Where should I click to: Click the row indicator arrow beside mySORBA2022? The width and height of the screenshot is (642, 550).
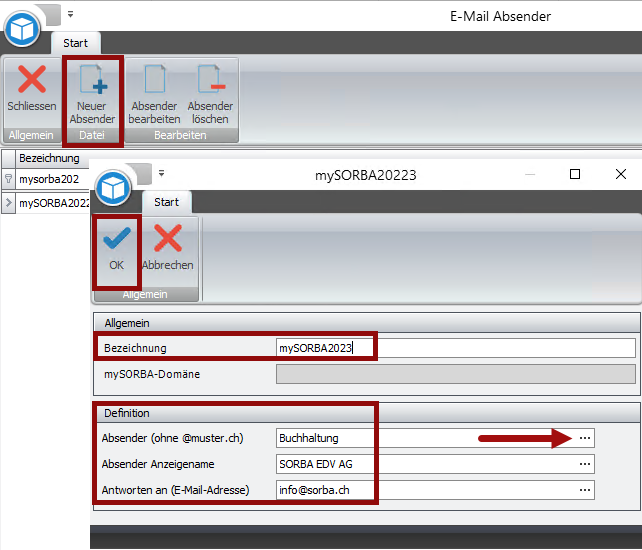click(8, 203)
